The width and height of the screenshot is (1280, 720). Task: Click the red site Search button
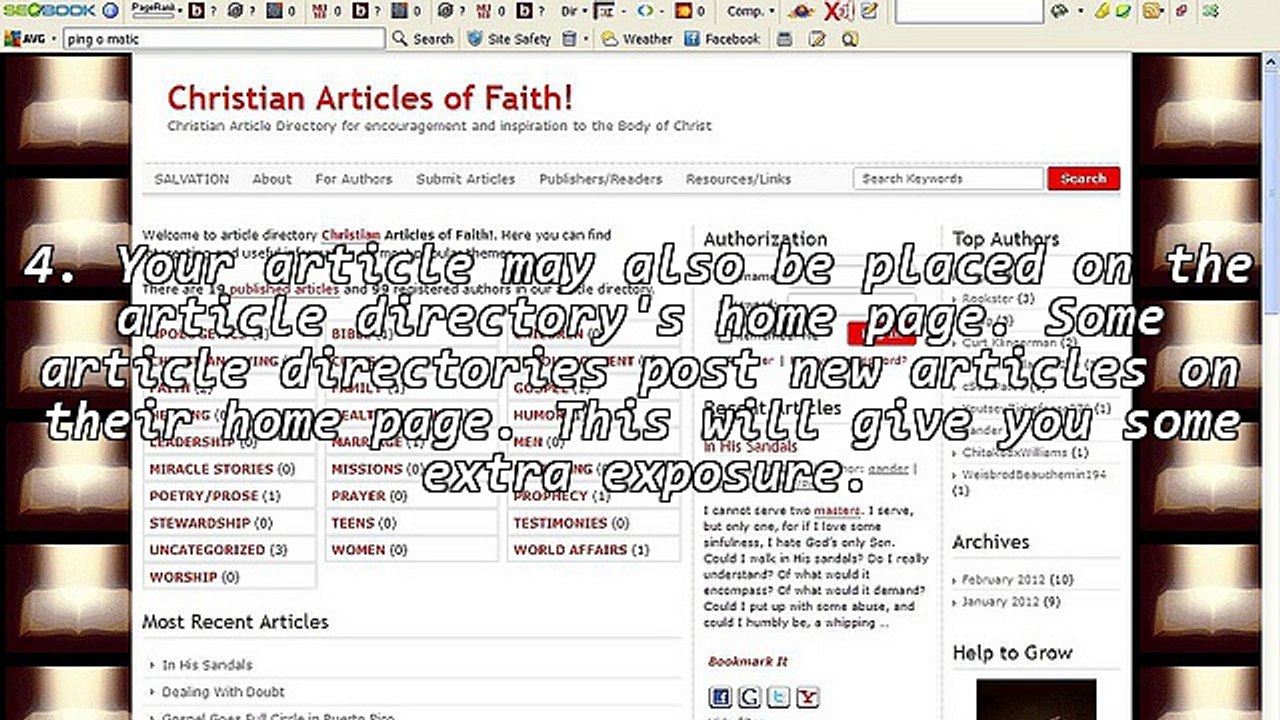coord(1084,178)
